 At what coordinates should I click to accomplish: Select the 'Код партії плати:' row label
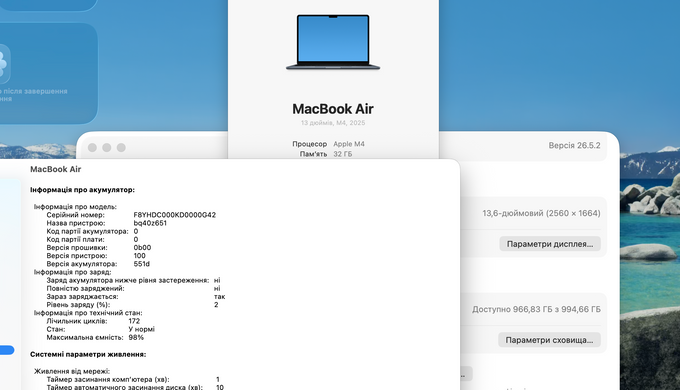[75, 239]
